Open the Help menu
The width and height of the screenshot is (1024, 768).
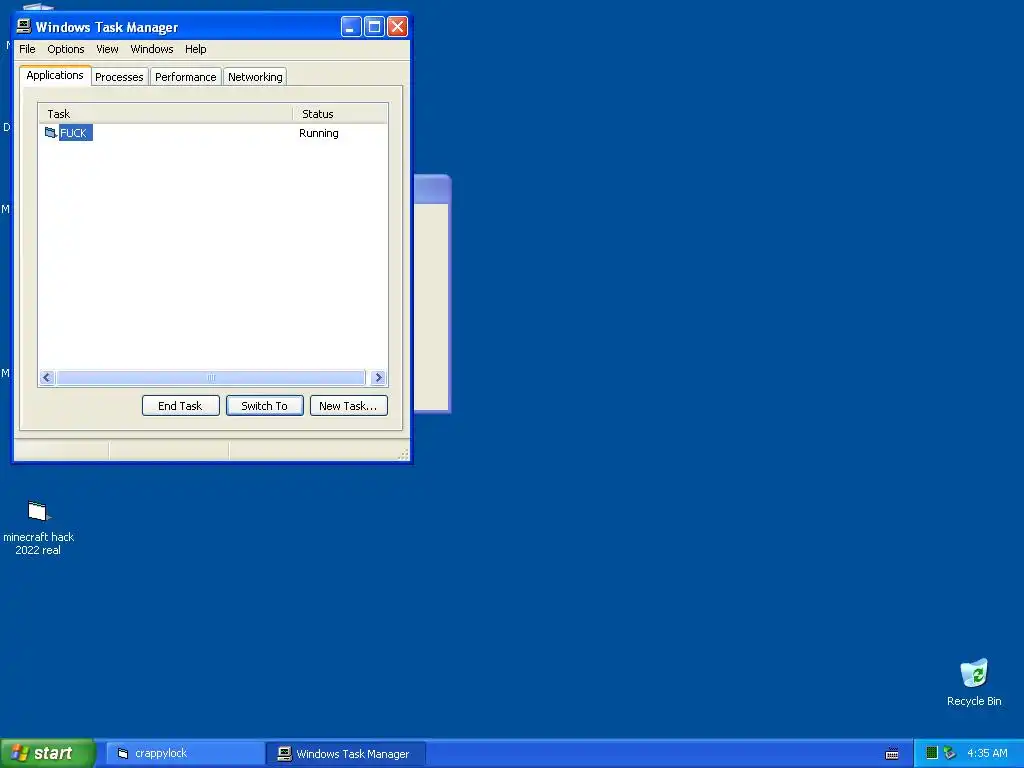[x=195, y=49]
